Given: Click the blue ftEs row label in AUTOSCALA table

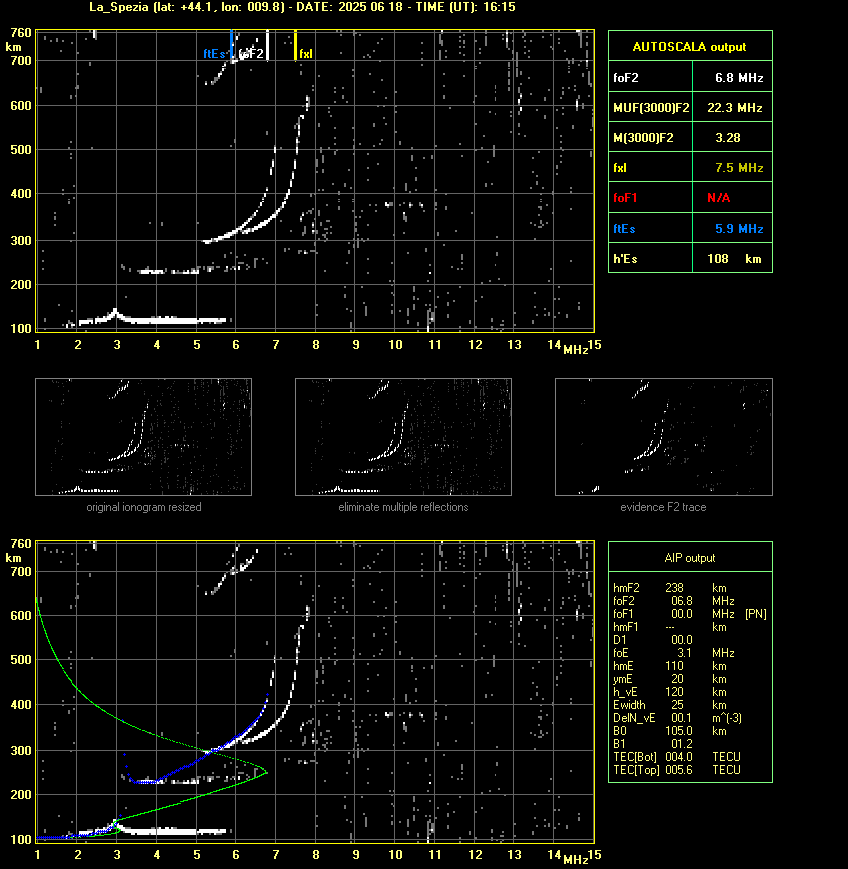Looking at the screenshot, I should 624,229.
